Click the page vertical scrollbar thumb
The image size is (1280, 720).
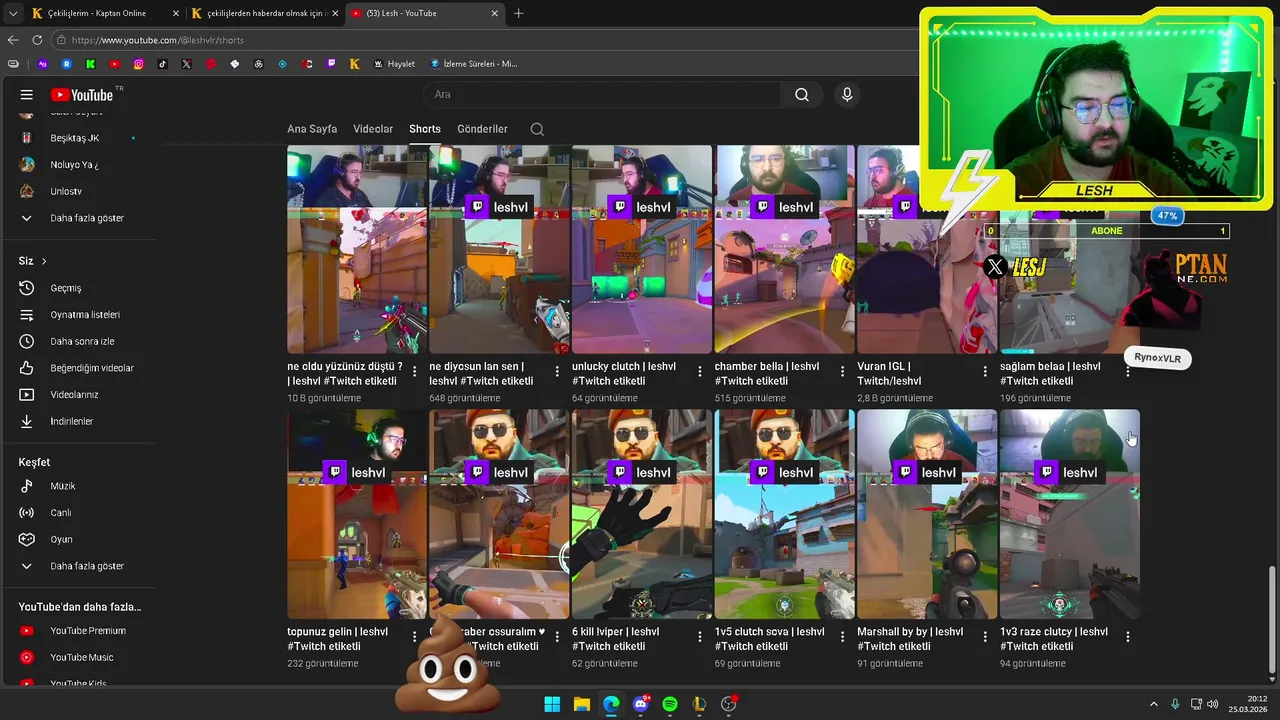coord(1272,620)
